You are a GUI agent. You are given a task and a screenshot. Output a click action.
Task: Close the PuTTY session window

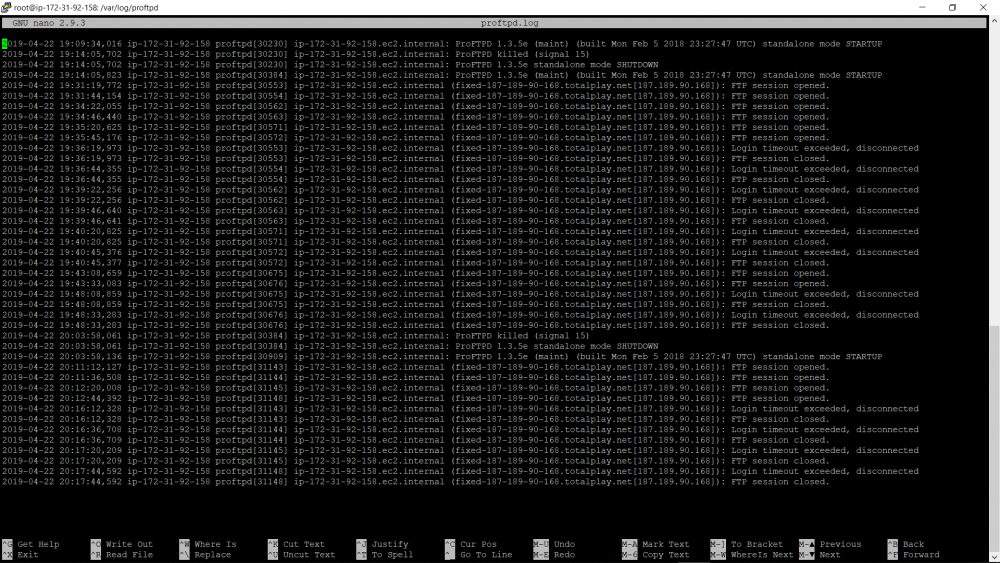pyautogui.click(x=985, y=7)
